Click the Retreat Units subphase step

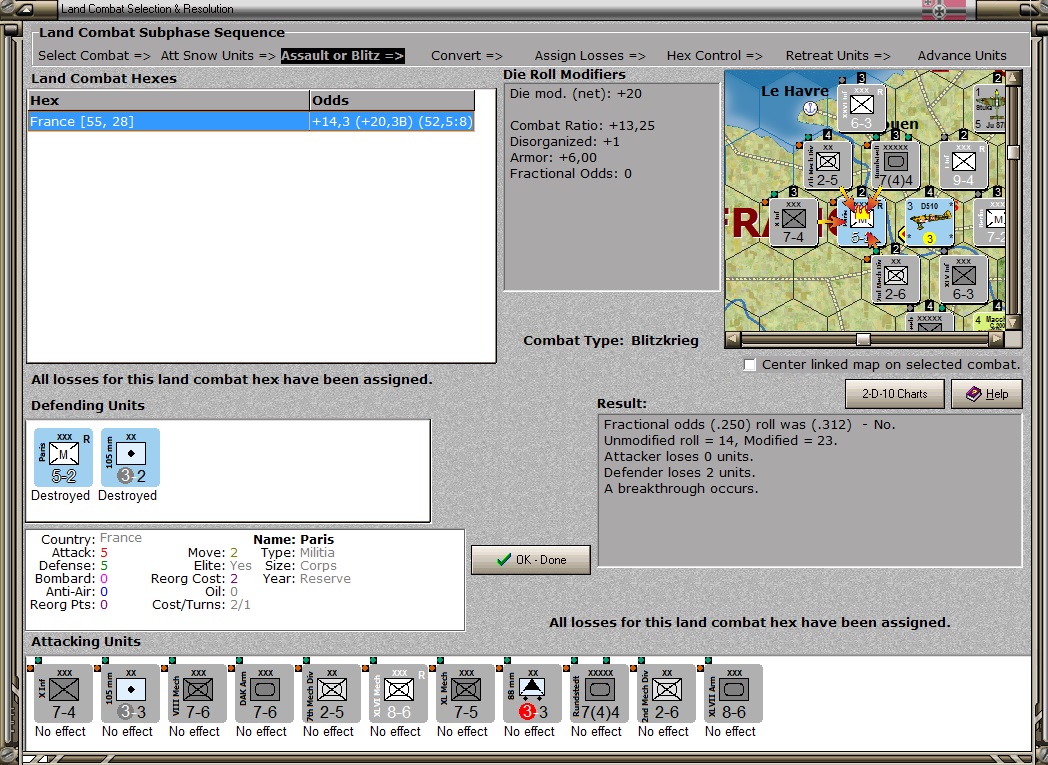tap(837, 56)
